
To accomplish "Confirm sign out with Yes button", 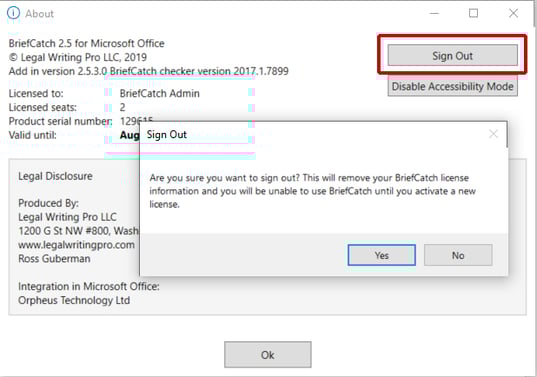I will pos(382,255).
